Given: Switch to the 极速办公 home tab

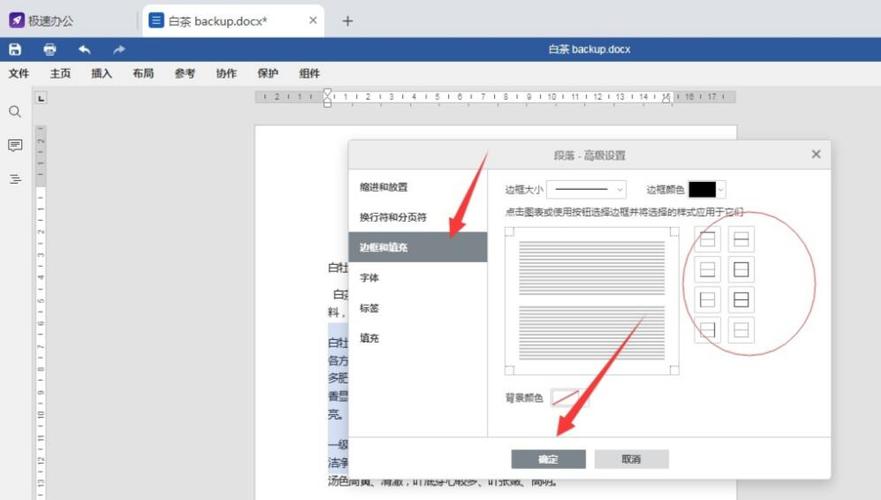Looking at the screenshot, I should point(41,21).
